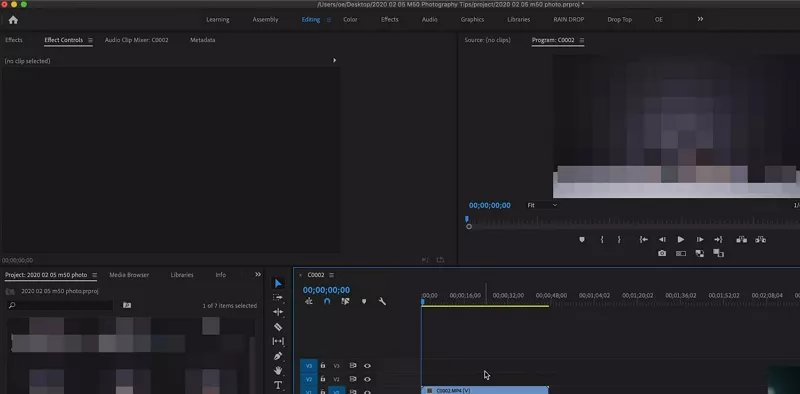The height and width of the screenshot is (394, 800).
Task: Select the Ripple Edit tool
Action: tap(278, 312)
